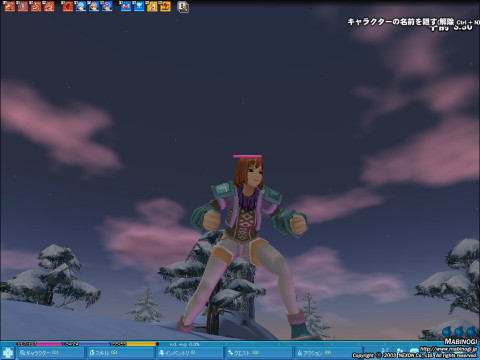The width and height of the screenshot is (480, 360).
Task: Activate the blue winged-heart hotkey icon
Action: (126, 6)
